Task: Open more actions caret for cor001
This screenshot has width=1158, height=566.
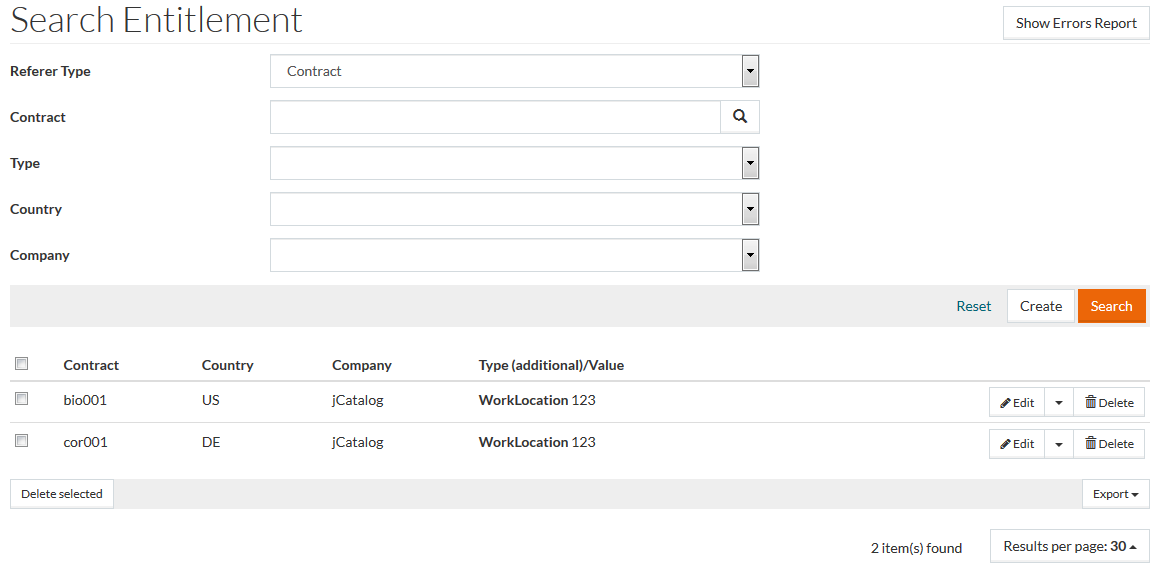Action: click(x=1059, y=444)
